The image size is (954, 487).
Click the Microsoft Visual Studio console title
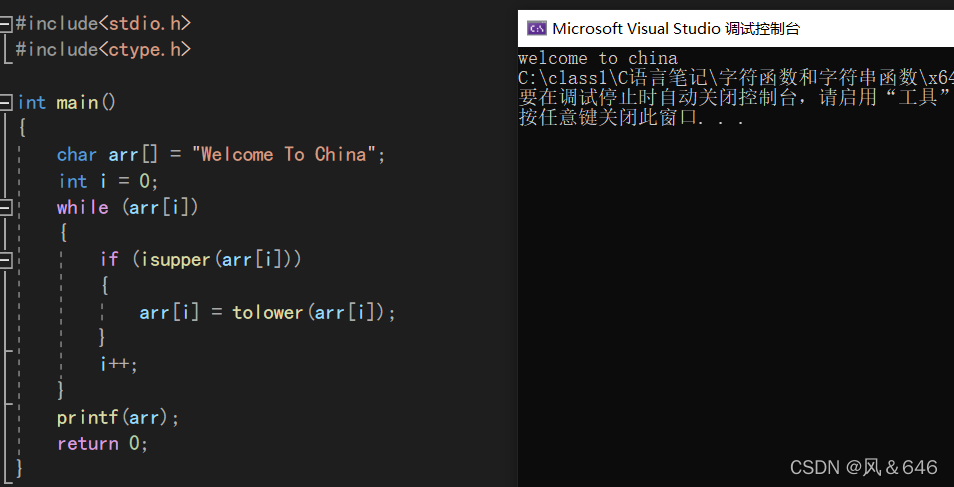[x=675, y=28]
